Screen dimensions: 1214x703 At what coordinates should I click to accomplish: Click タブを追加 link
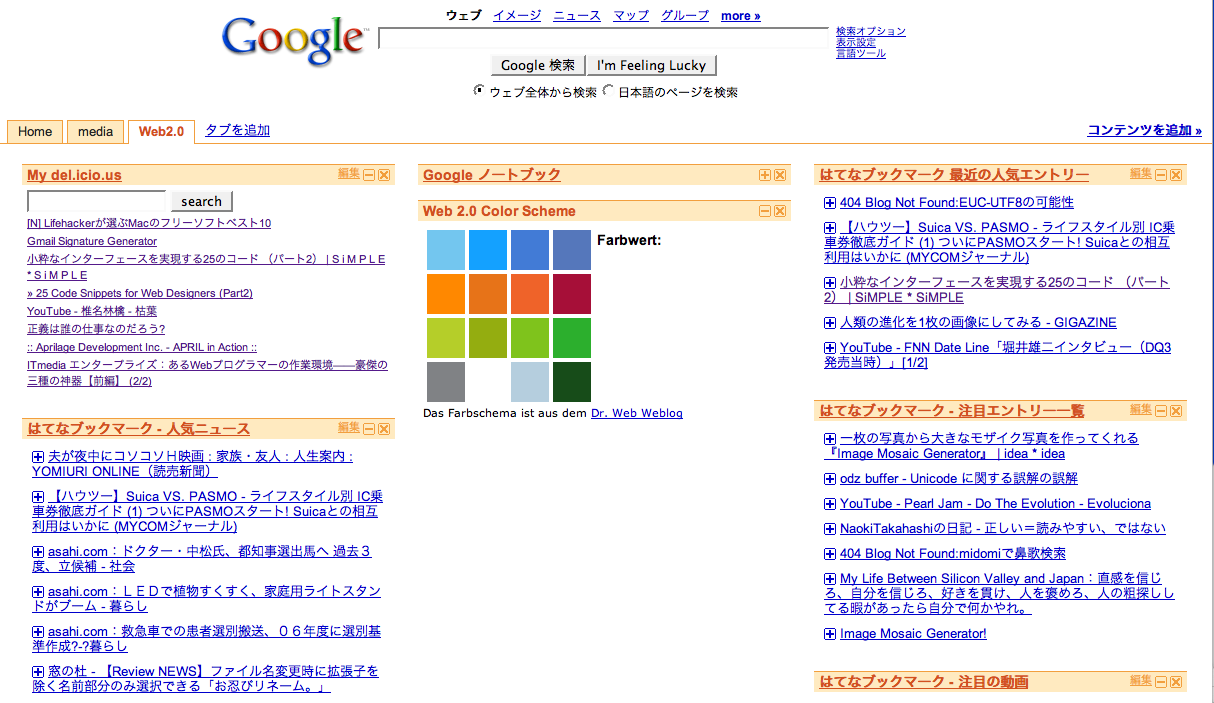point(237,130)
